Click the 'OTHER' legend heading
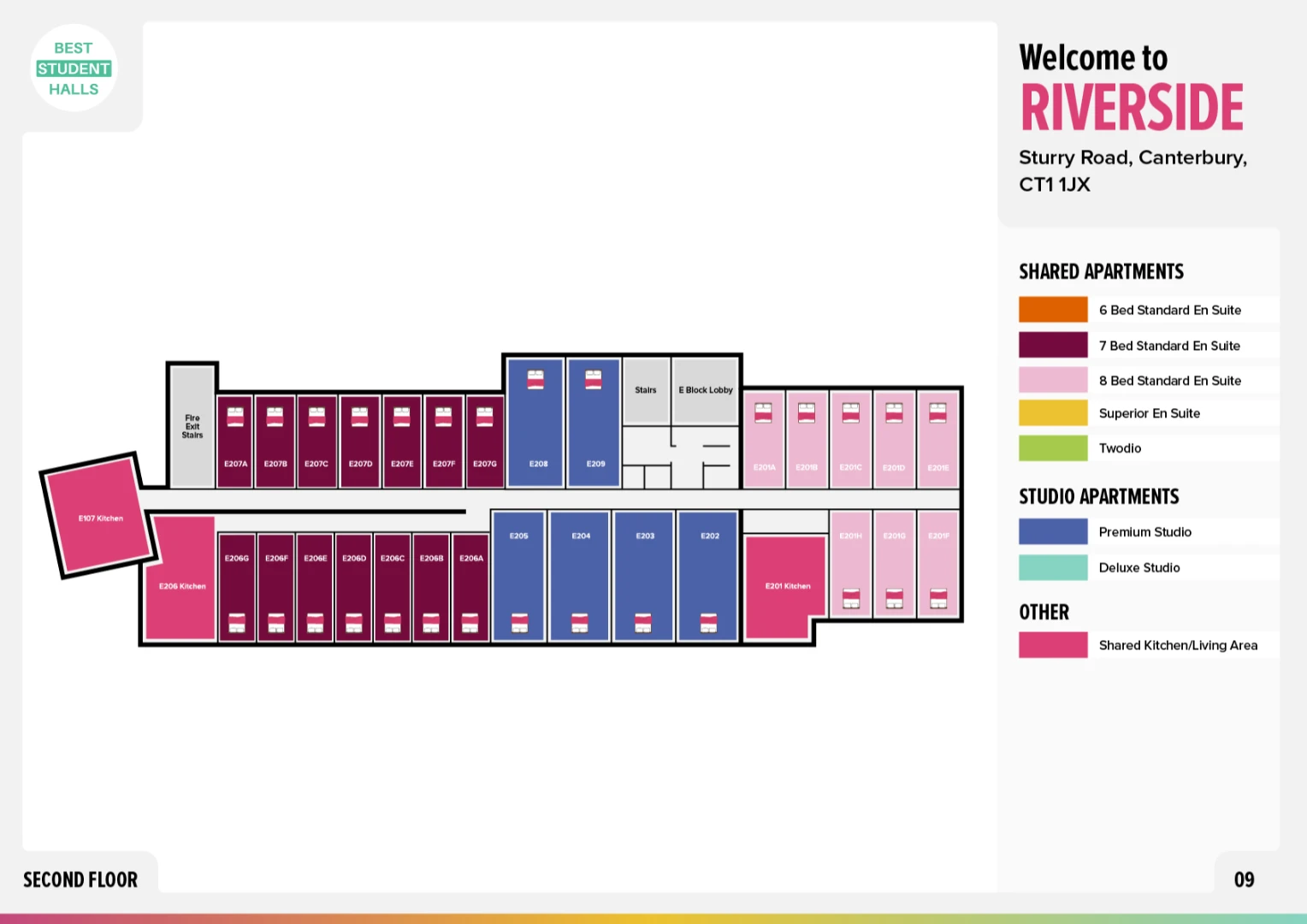 [1044, 613]
